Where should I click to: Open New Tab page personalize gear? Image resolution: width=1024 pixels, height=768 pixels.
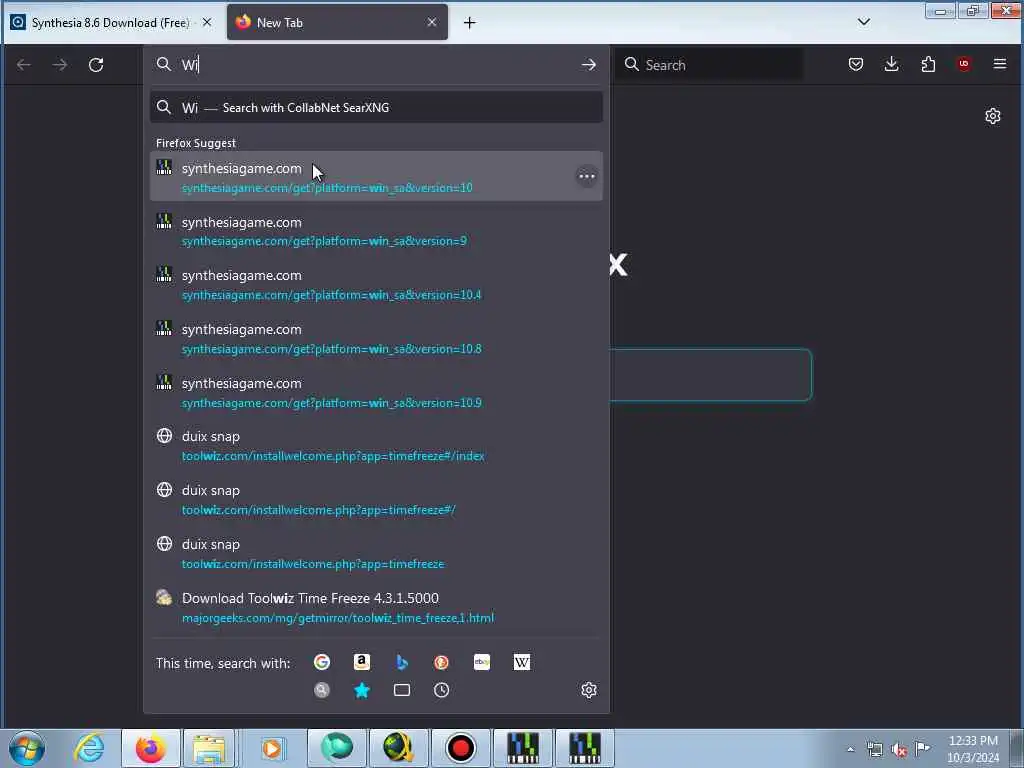[993, 116]
